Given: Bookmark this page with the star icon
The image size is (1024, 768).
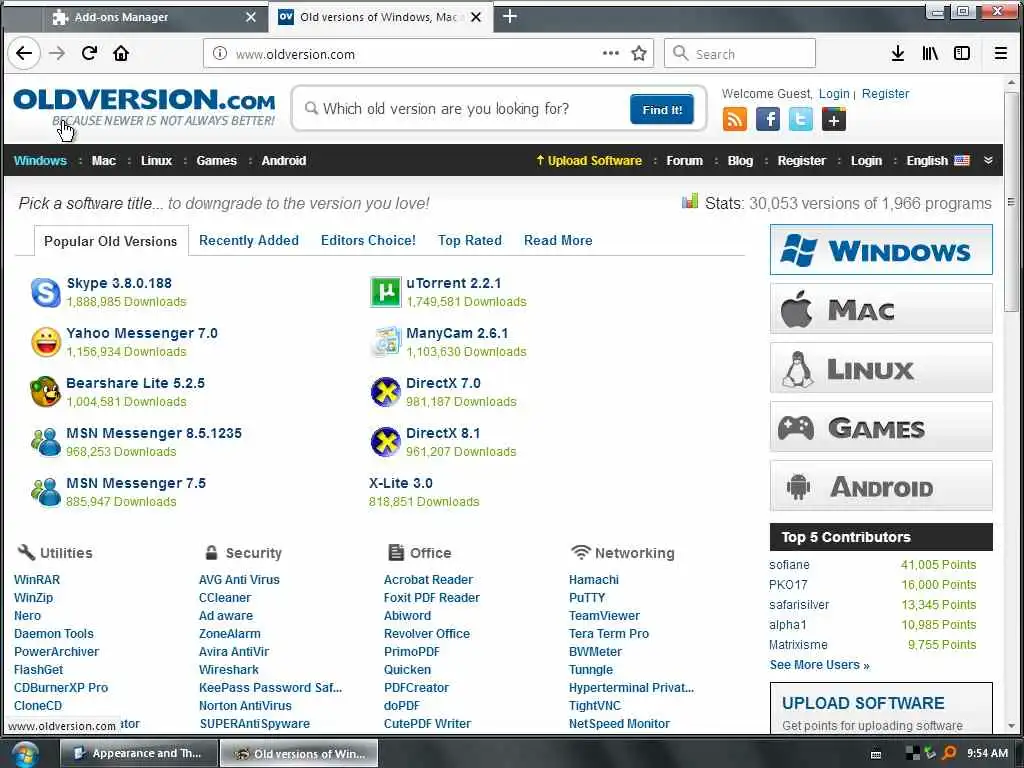Looking at the screenshot, I should [639, 54].
